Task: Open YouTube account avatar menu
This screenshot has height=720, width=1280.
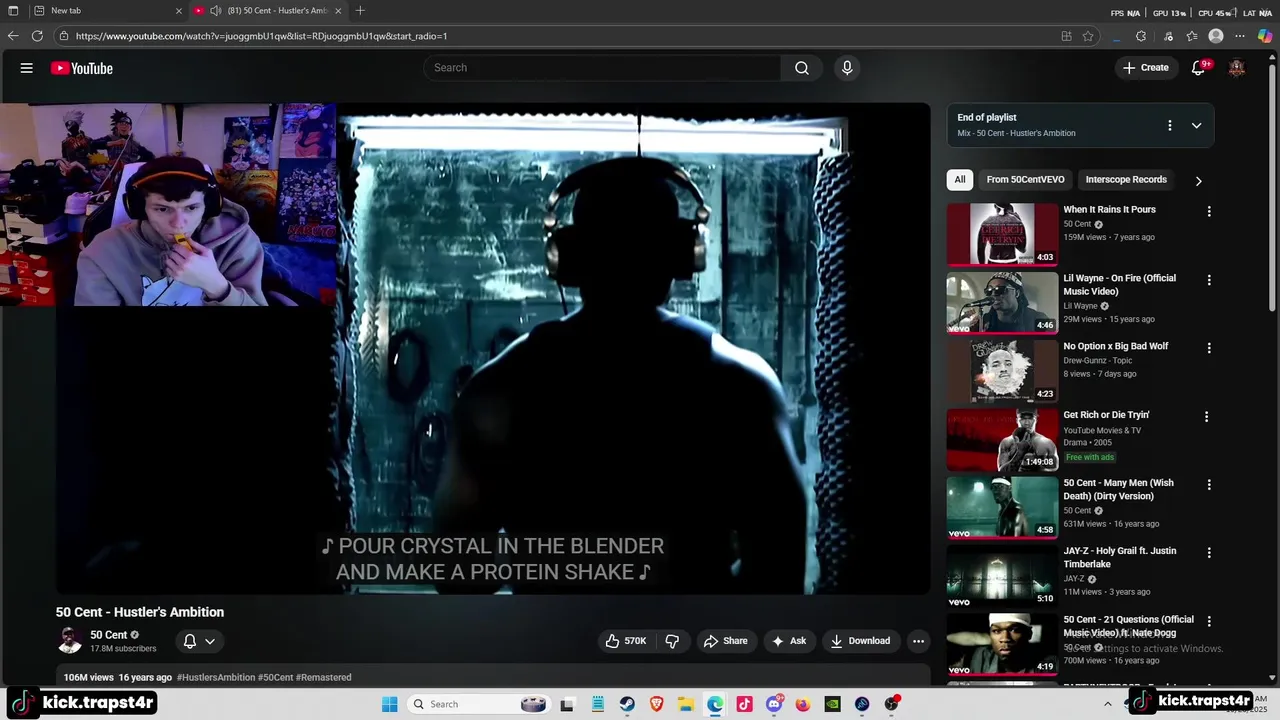Action: coord(1237,68)
